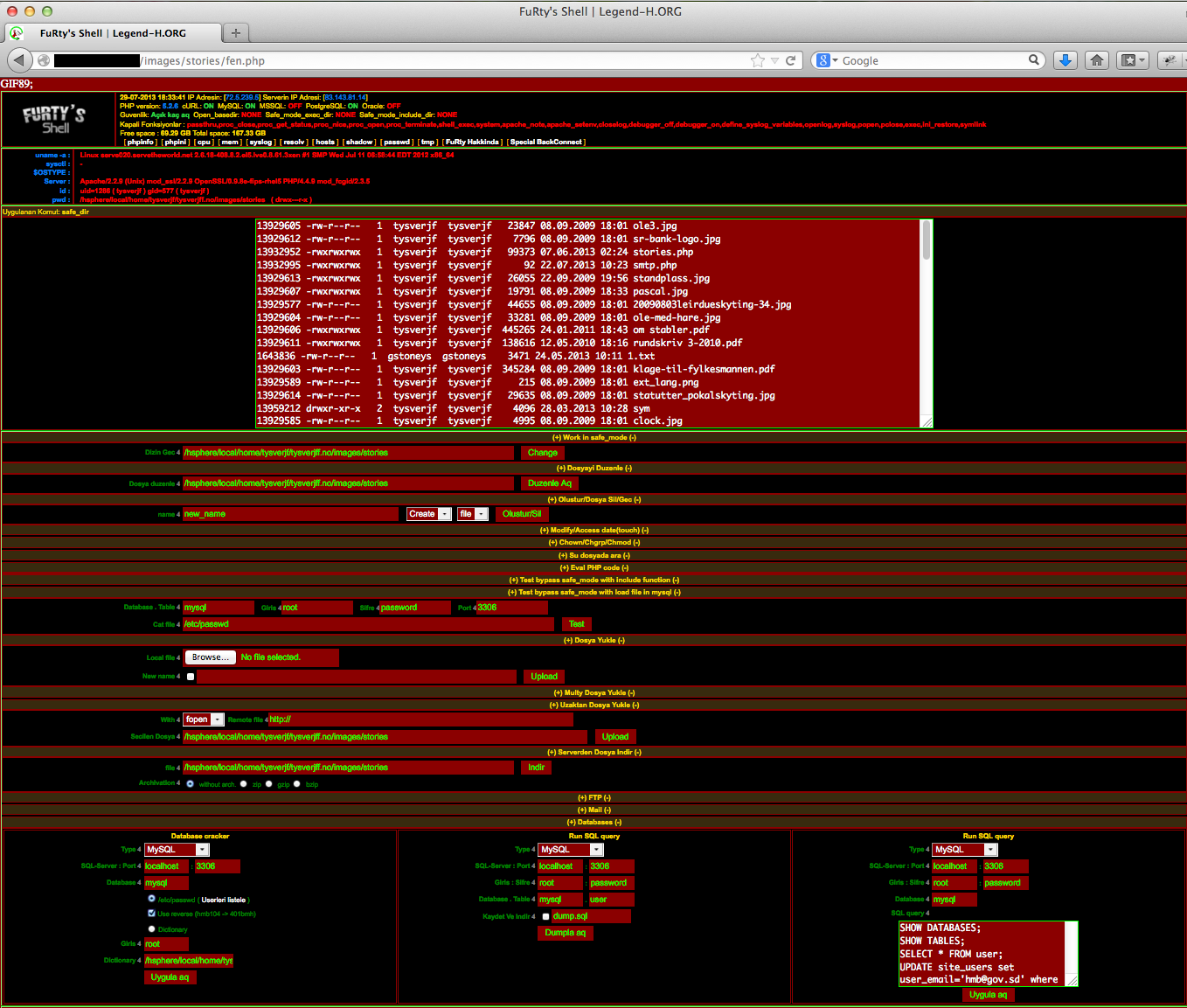Toggle the Kaydet Ve Indir checkbox
The image size is (1187, 1008).
pyautogui.click(x=546, y=917)
